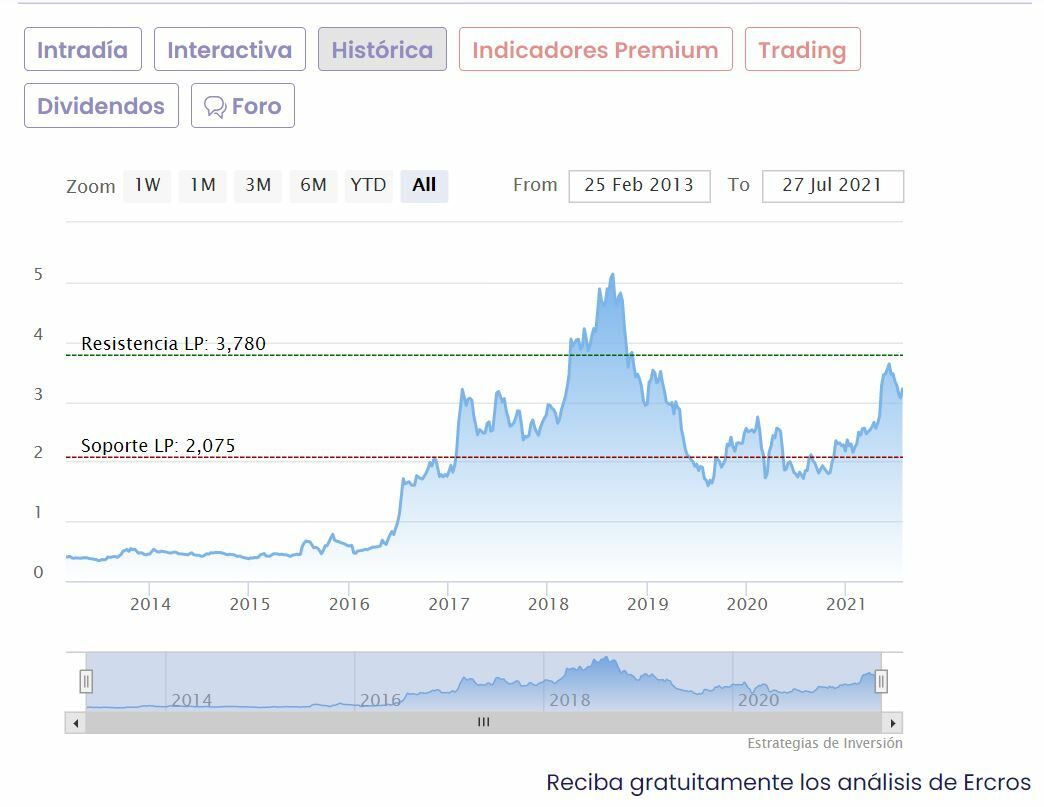1044x807 pixels.
Task: Set zoom to 3M
Action: 258,185
